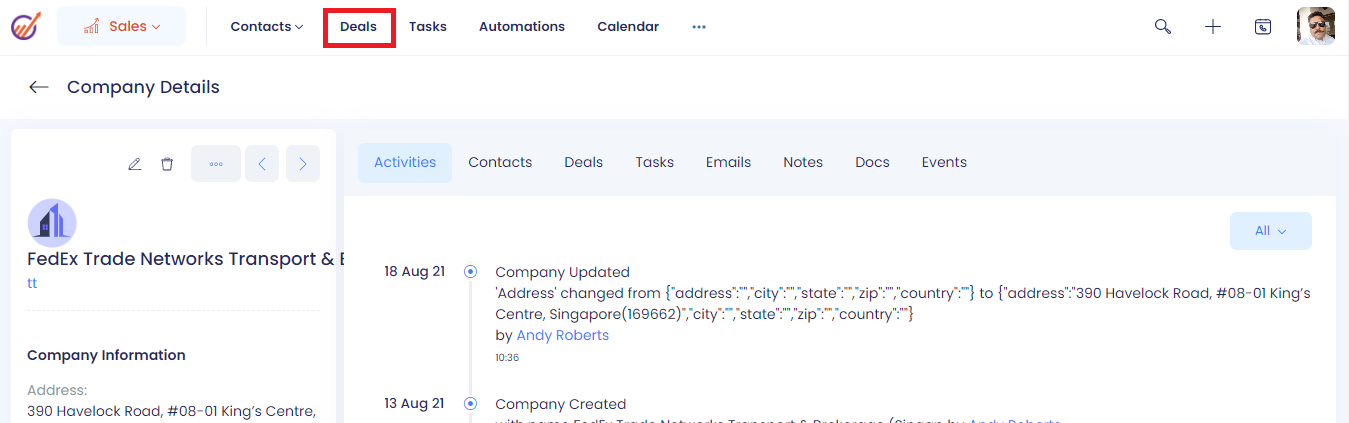Click the 13 Aug 21 timeline marker
Image resolution: width=1349 pixels, height=423 pixels.
470,403
